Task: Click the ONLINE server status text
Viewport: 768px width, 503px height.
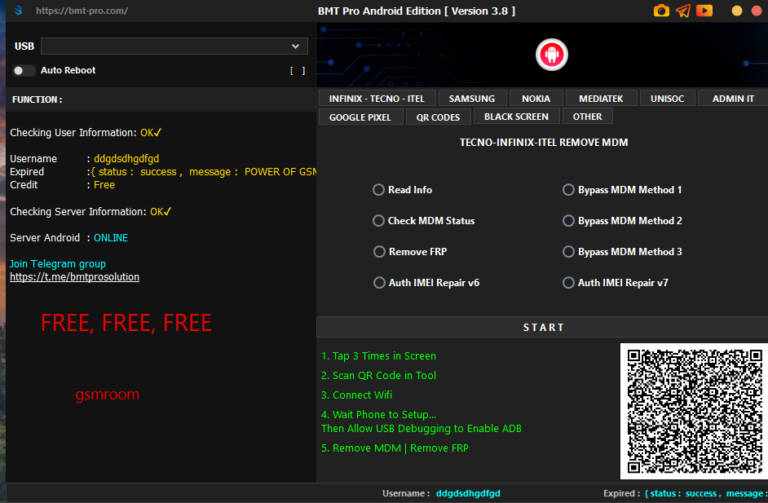Action: click(x=111, y=238)
